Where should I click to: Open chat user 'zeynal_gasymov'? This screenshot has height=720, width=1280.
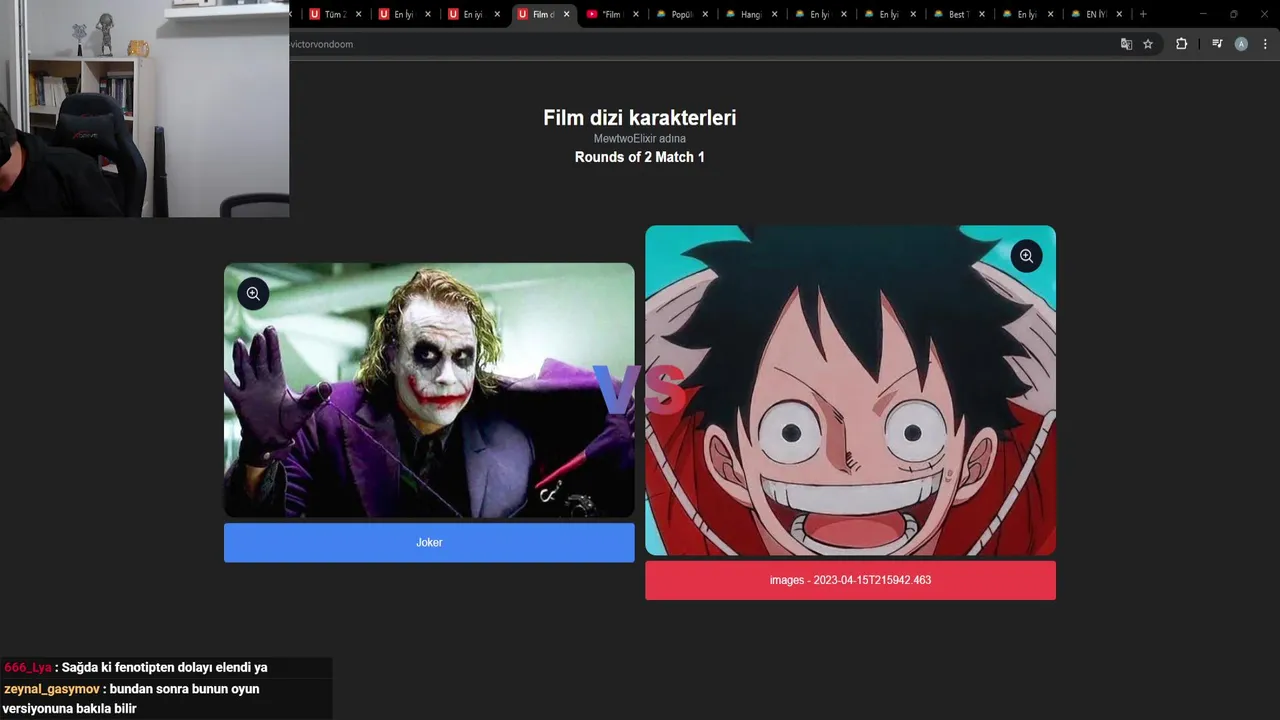(52, 689)
